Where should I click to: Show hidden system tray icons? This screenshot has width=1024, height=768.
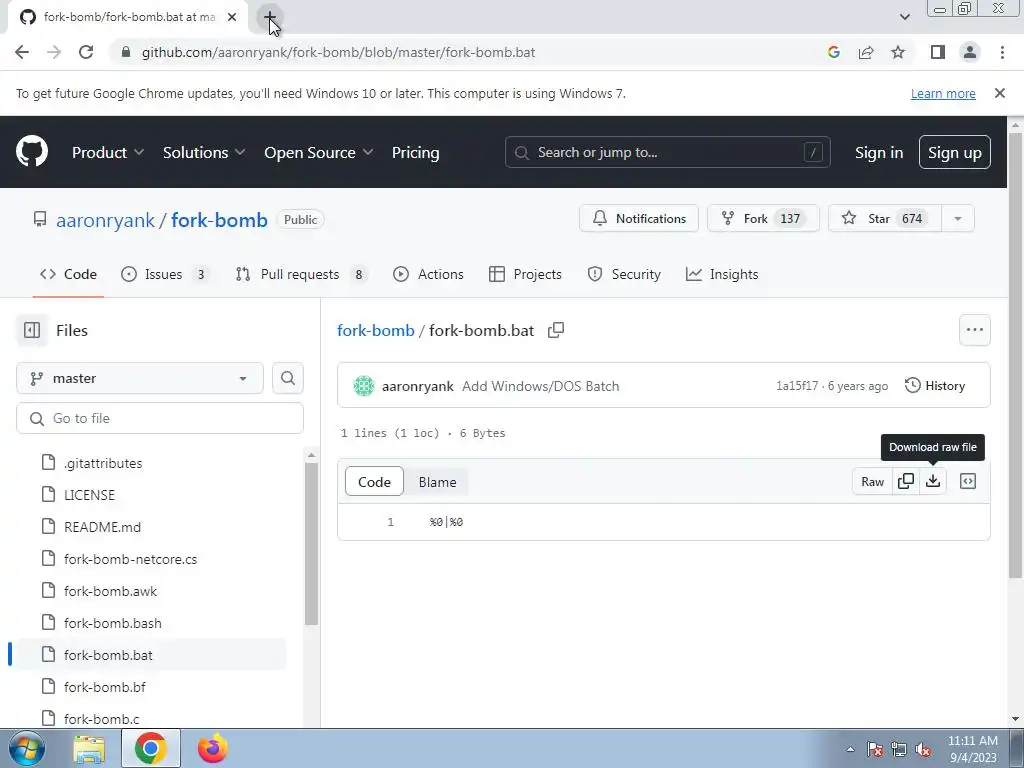(x=850, y=749)
